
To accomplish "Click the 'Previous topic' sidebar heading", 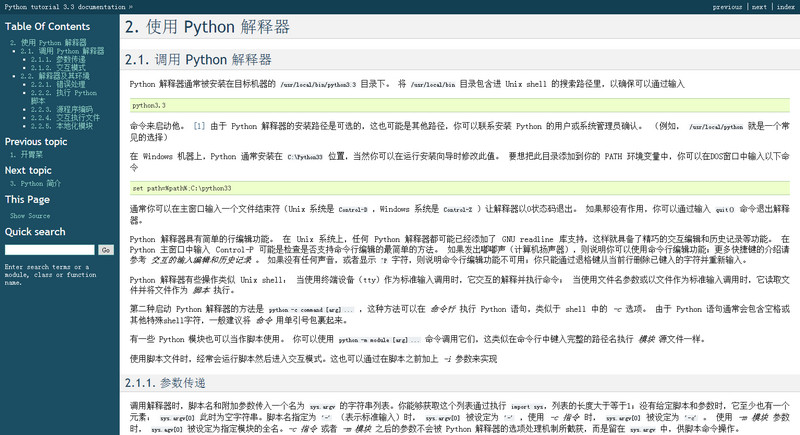I will pyautogui.click(x=36, y=142).
